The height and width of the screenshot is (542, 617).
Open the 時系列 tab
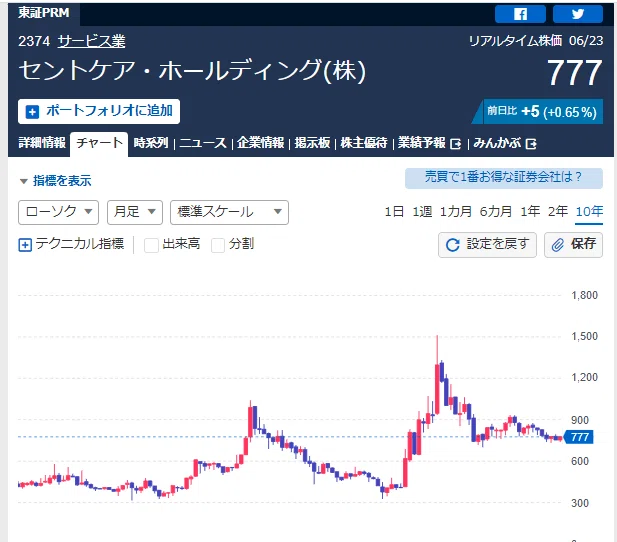[151, 143]
